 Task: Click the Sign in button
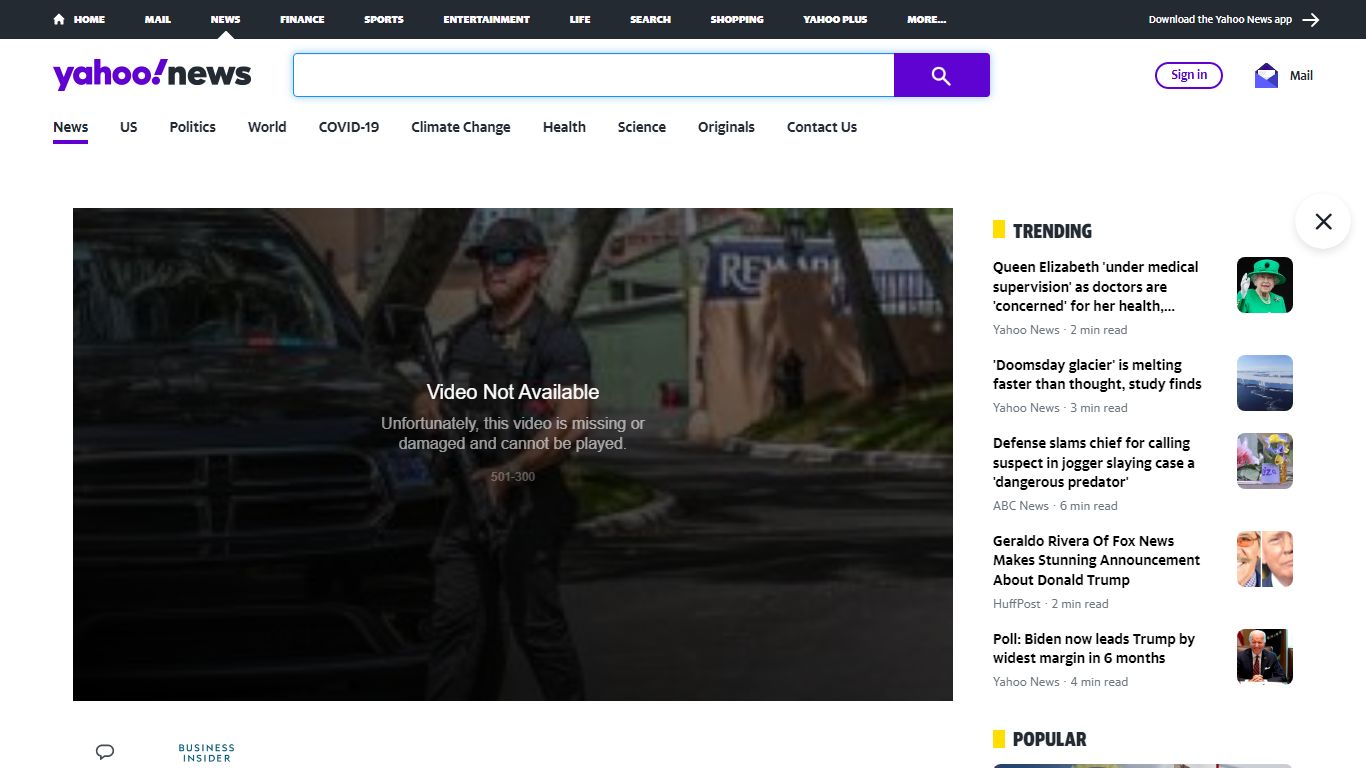point(1189,75)
